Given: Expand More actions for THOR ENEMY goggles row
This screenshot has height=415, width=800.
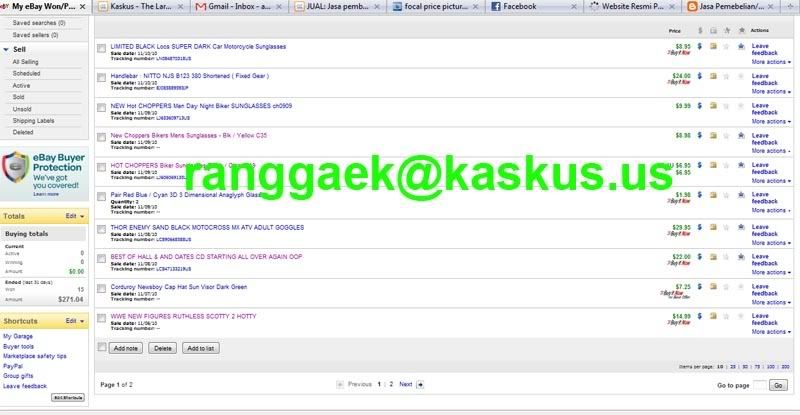Looking at the screenshot, I should coord(771,243).
